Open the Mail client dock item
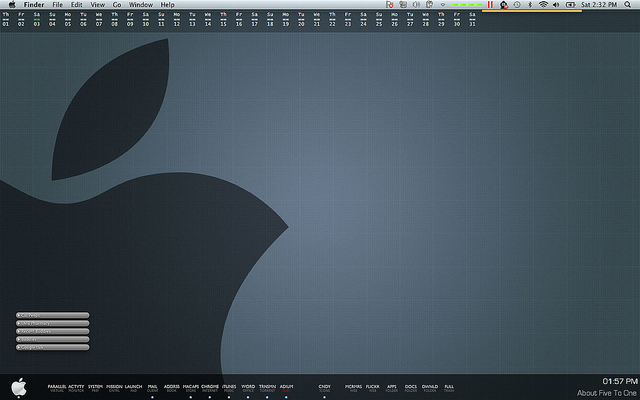The height and width of the screenshot is (400, 640). point(152,388)
